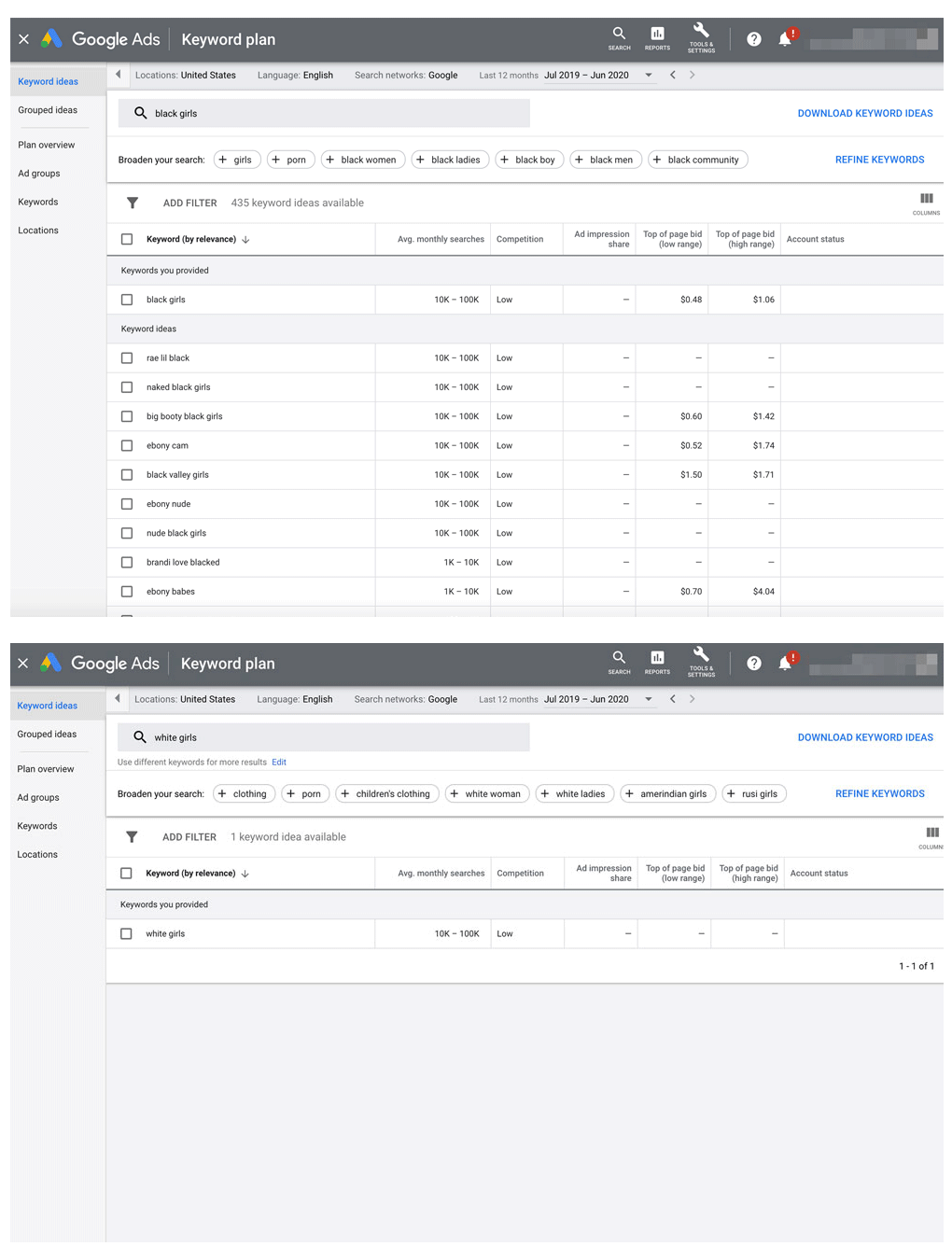Open Columns icon in white girls plan table
This screenshot has width=952, height=1260.
click(931, 837)
